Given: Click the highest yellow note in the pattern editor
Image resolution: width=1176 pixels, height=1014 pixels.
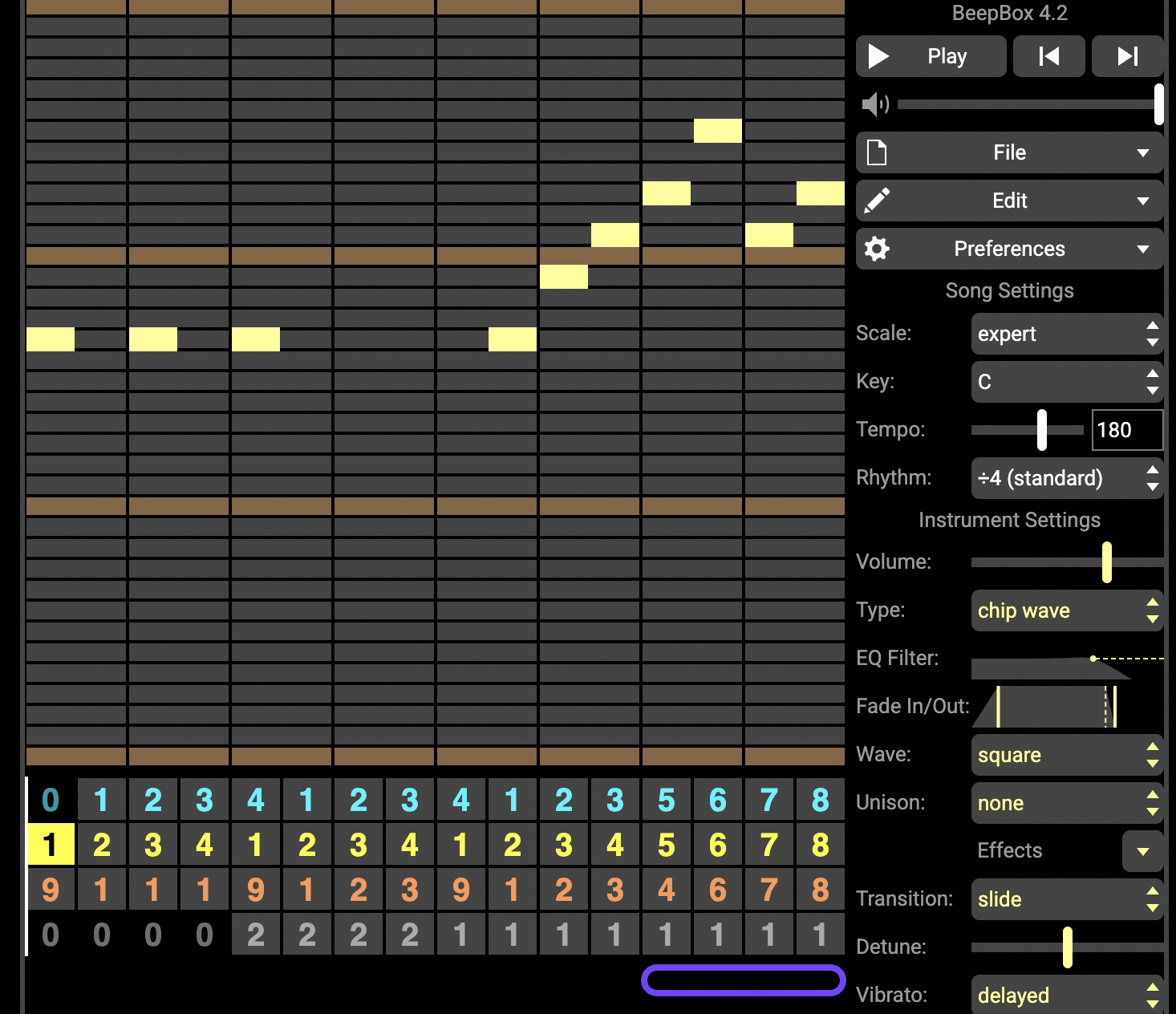Looking at the screenshot, I should pyautogui.click(x=718, y=131).
